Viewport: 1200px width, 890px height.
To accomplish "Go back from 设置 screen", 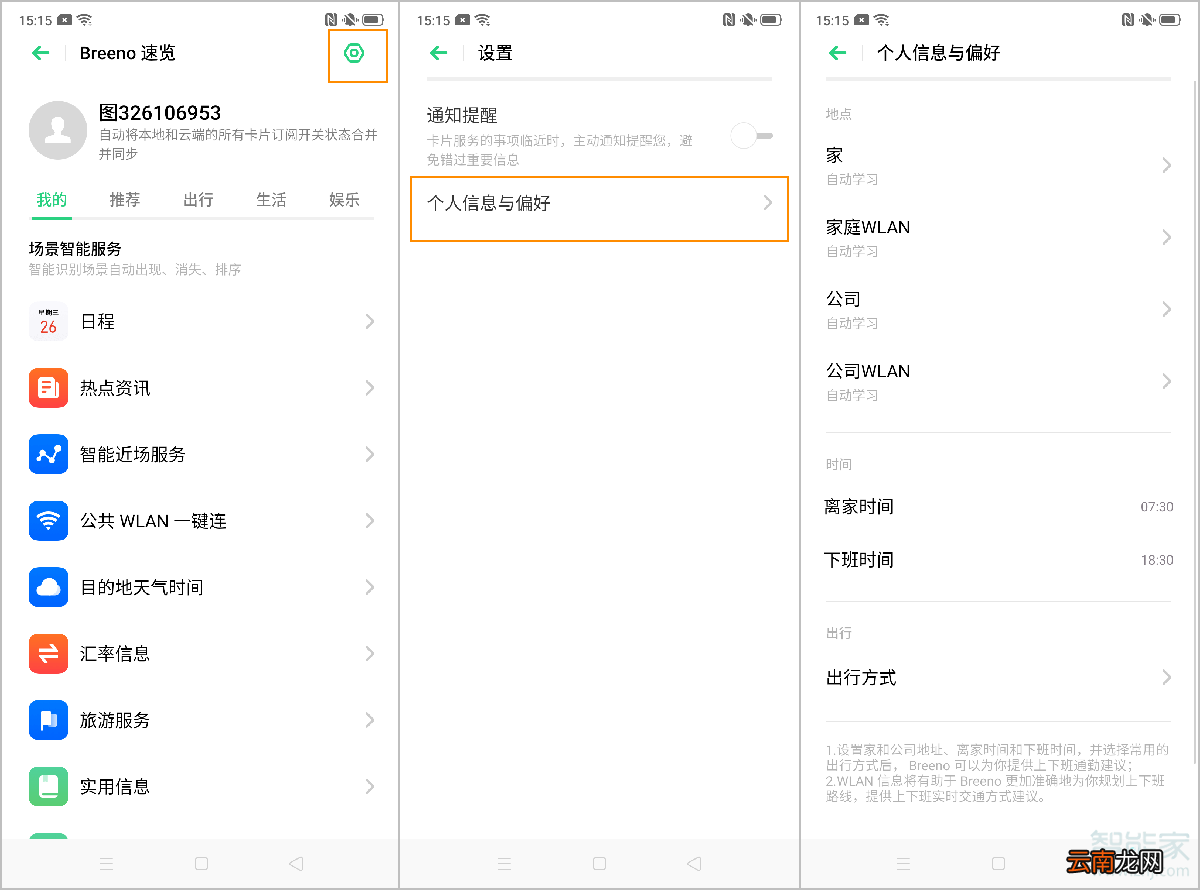I will 439,53.
